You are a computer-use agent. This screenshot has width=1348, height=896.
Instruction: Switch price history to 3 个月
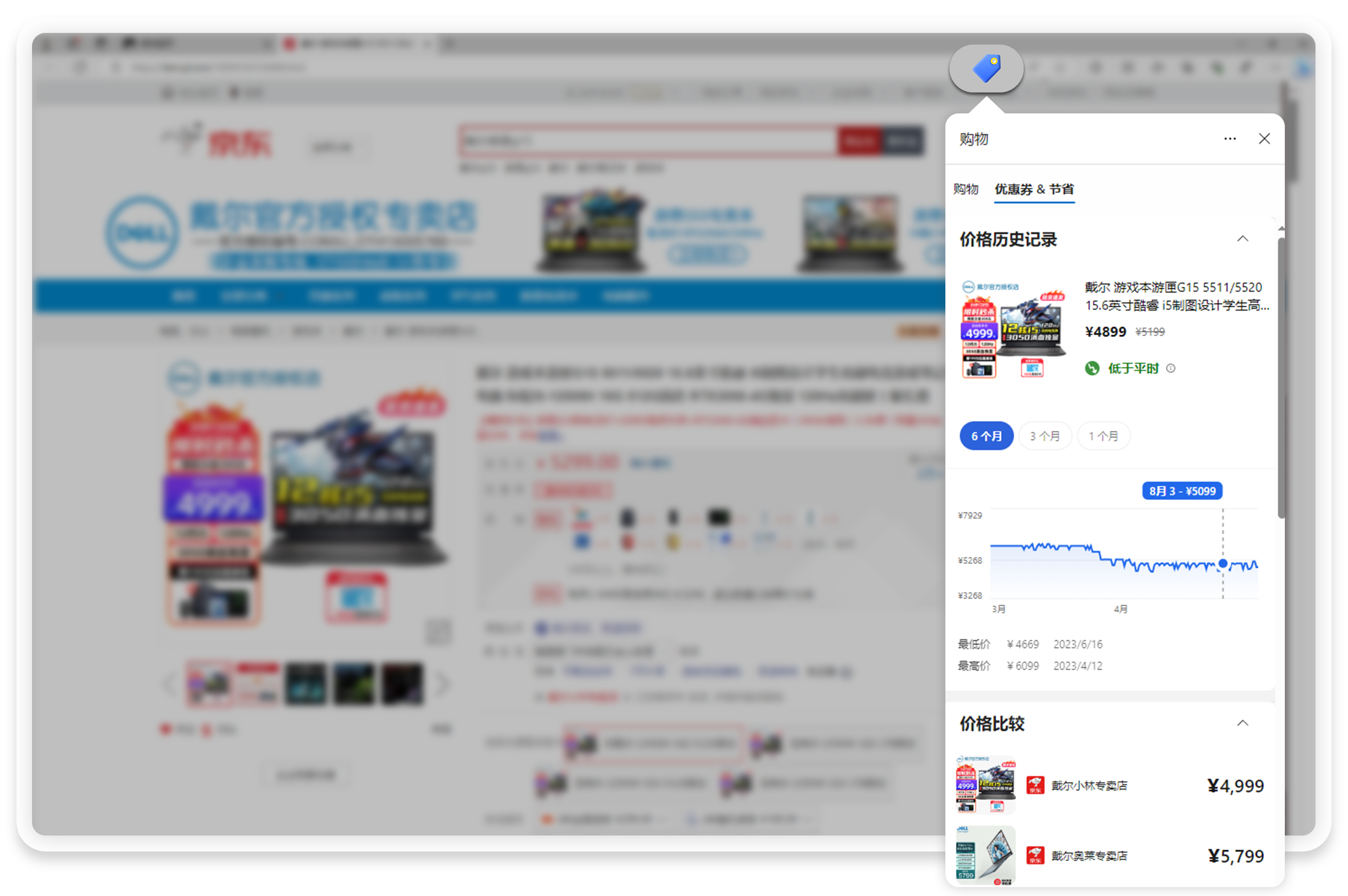pos(1045,436)
